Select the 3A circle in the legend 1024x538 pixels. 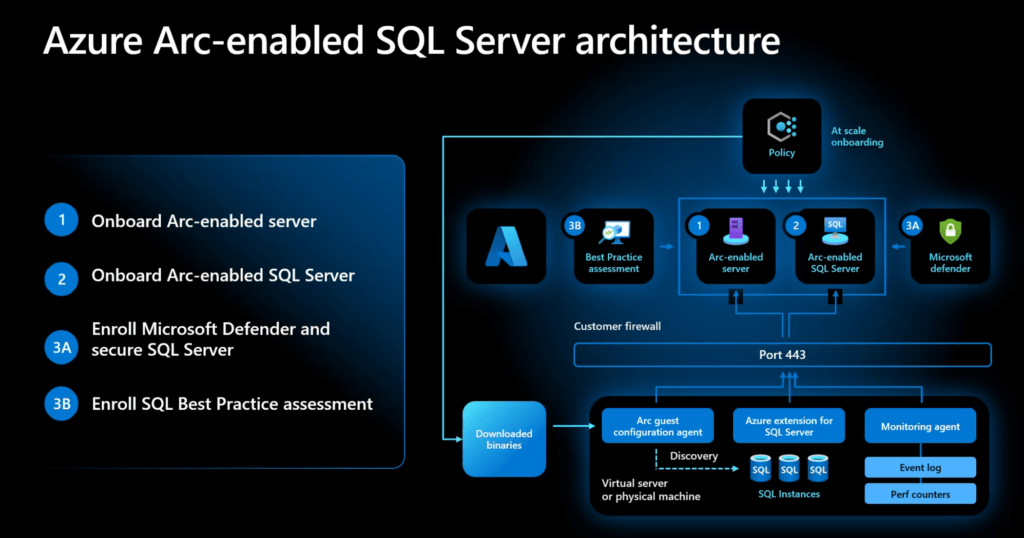[61, 347]
